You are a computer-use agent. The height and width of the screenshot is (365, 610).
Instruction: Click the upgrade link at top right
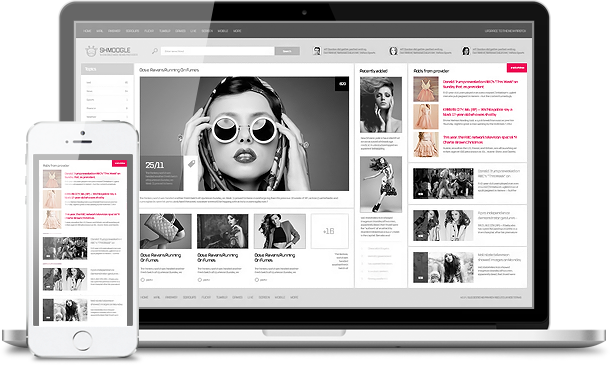pyautogui.click(x=505, y=31)
